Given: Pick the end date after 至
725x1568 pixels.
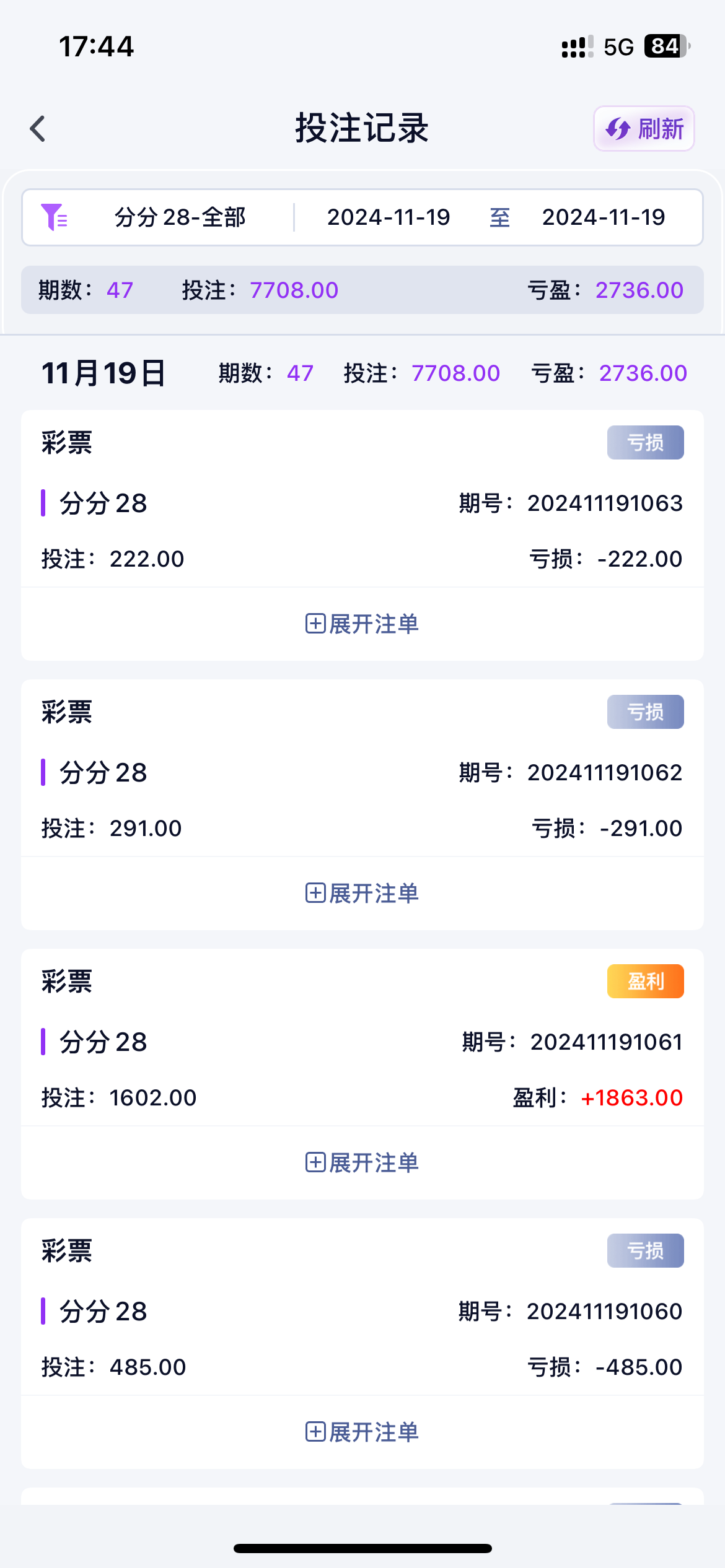Looking at the screenshot, I should [x=603, y=217].
